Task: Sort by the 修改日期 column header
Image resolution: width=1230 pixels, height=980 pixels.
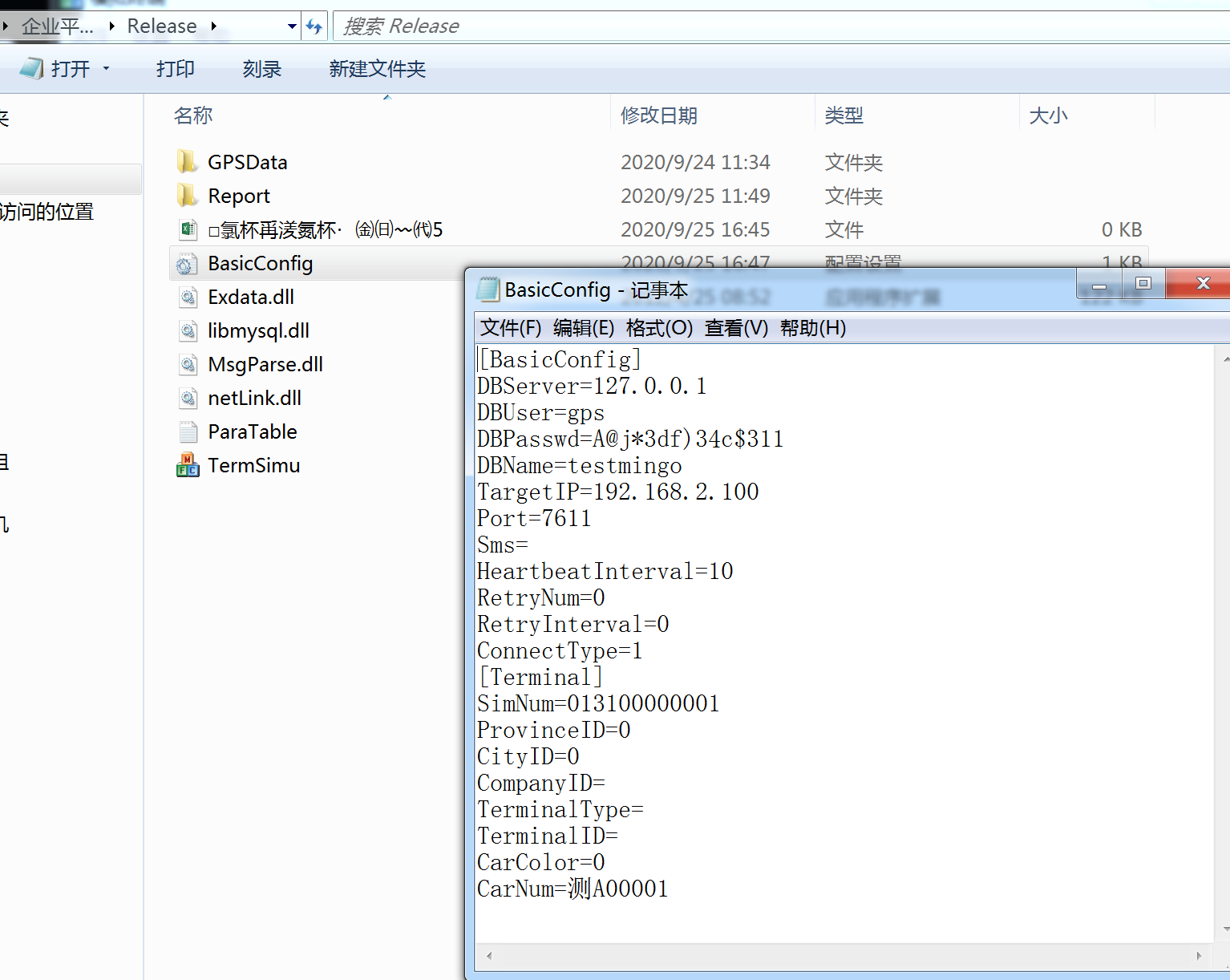Action: (x=659, y=115)
